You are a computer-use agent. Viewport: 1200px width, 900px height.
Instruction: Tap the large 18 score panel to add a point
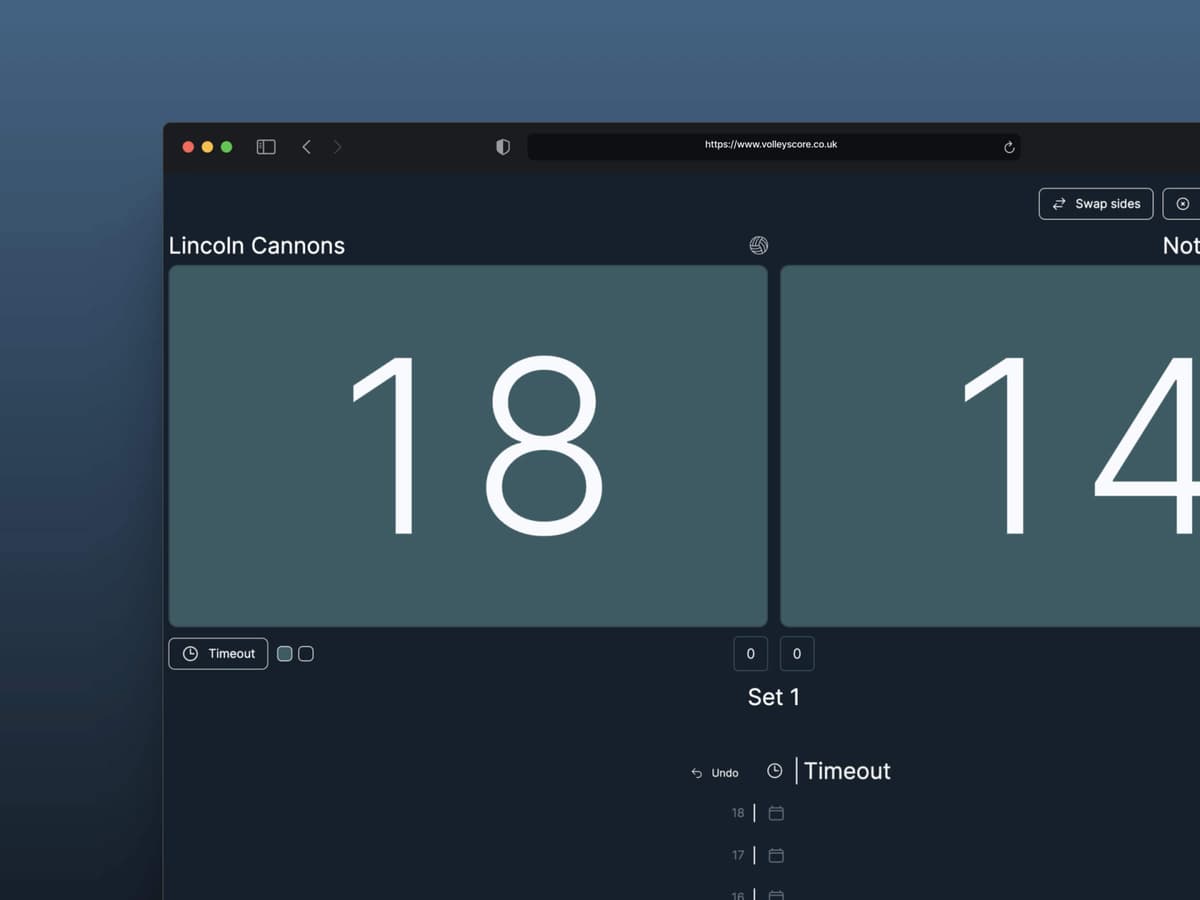pyautogui.click(x=468, y=445)
